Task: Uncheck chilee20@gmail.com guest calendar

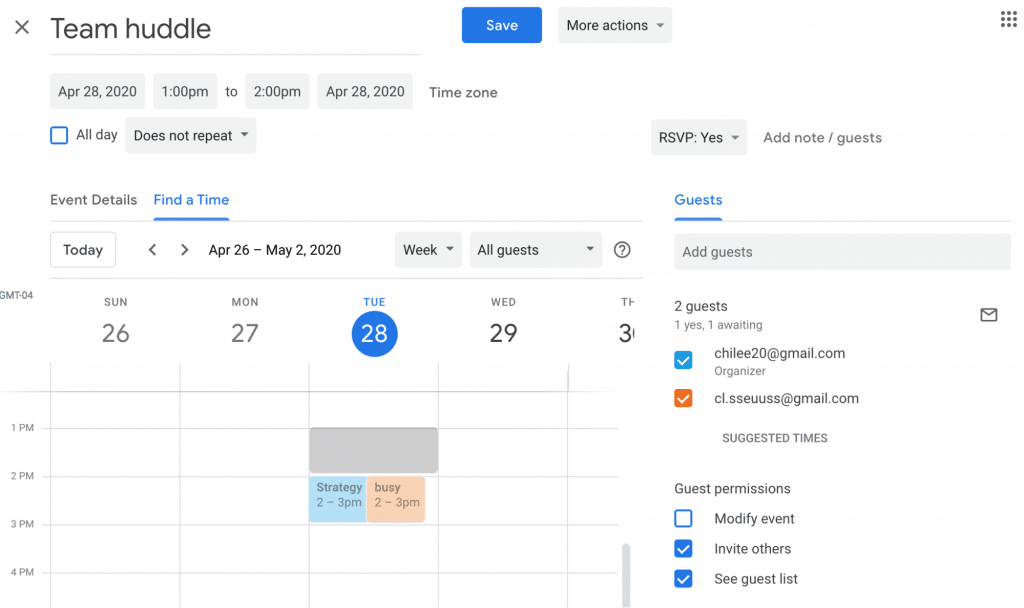Action: pos(683,360)
